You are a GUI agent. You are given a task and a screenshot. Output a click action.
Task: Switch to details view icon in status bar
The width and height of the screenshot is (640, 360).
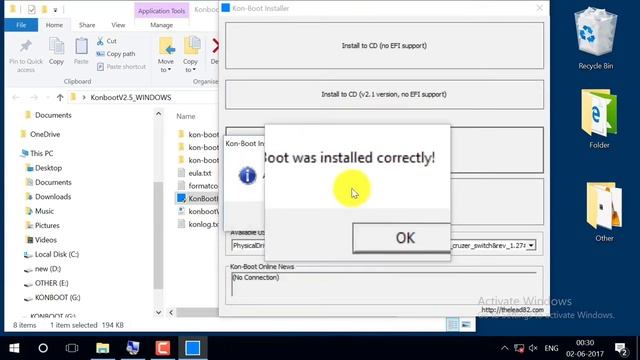453,324
